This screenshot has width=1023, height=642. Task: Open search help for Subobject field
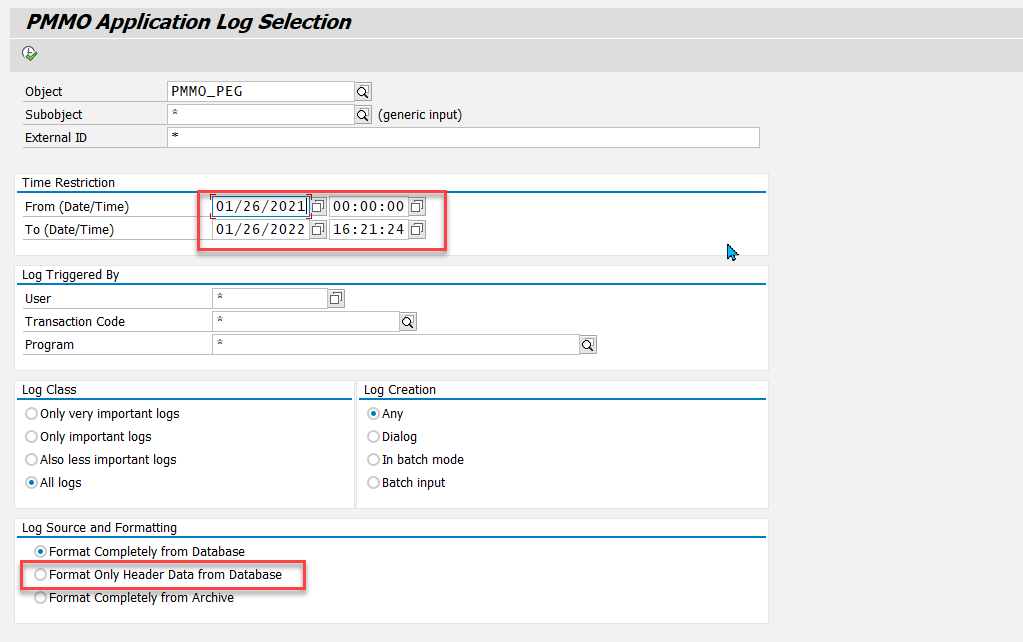(x=363, y=115)
